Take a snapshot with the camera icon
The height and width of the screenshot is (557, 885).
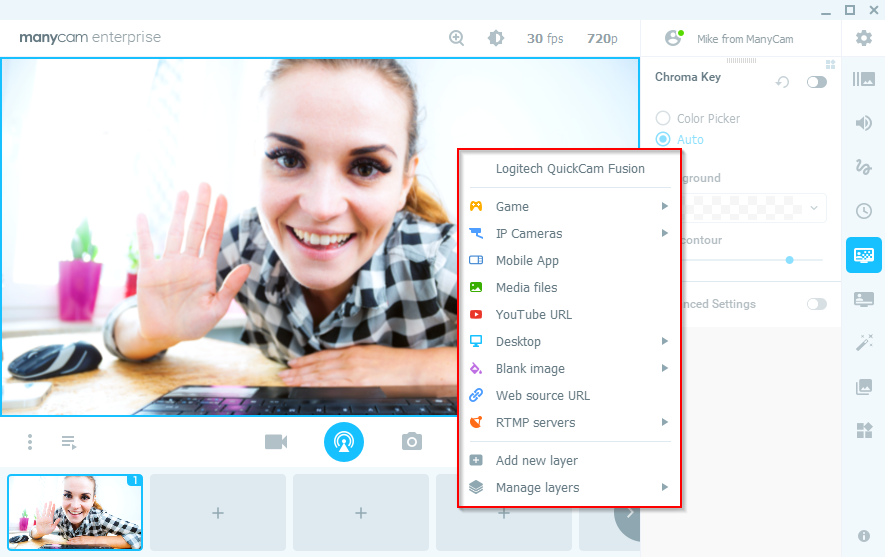coord(412,441)
